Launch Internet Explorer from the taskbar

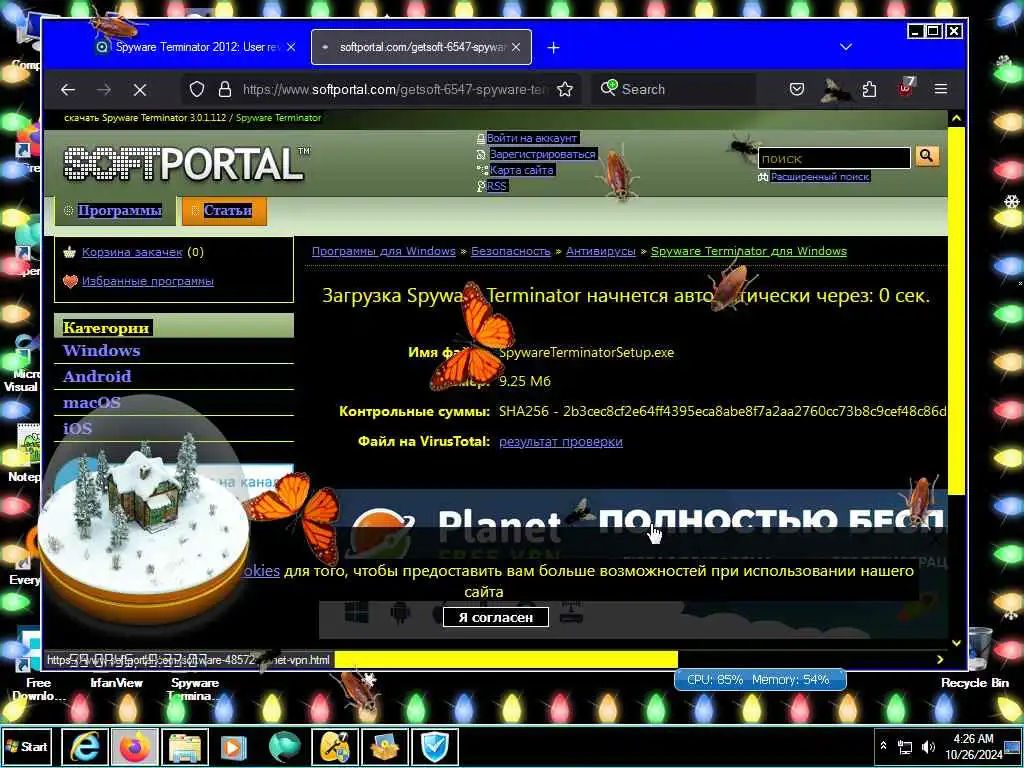coord(84,746)
